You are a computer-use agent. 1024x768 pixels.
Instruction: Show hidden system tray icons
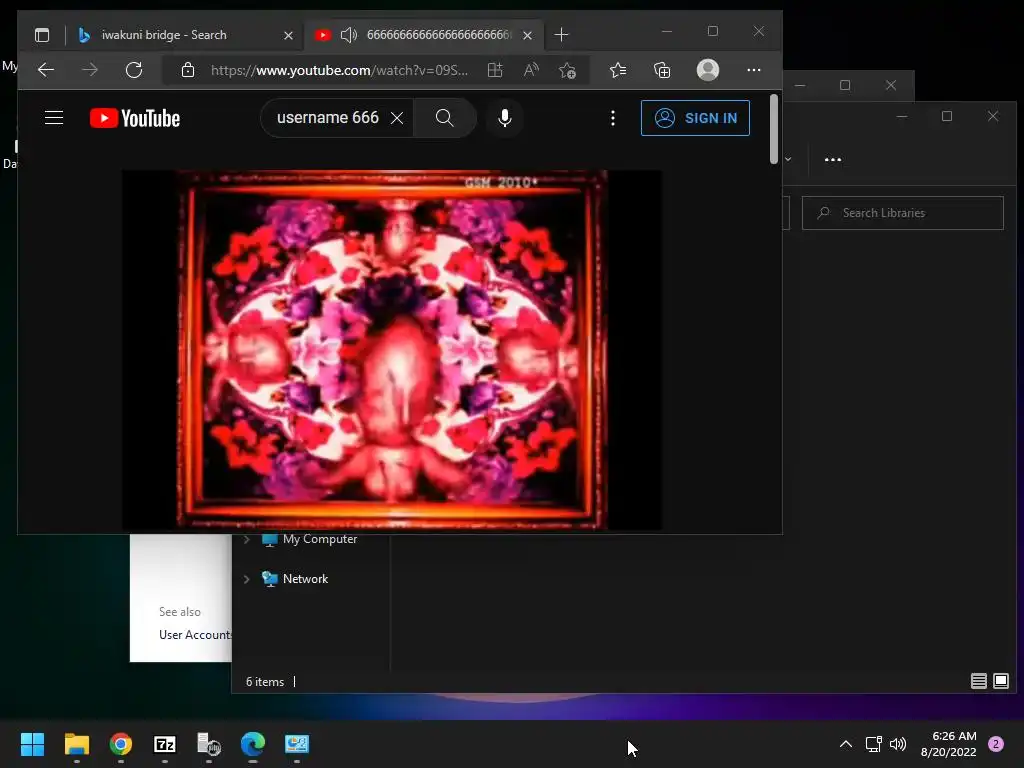[x=846, y=744]
